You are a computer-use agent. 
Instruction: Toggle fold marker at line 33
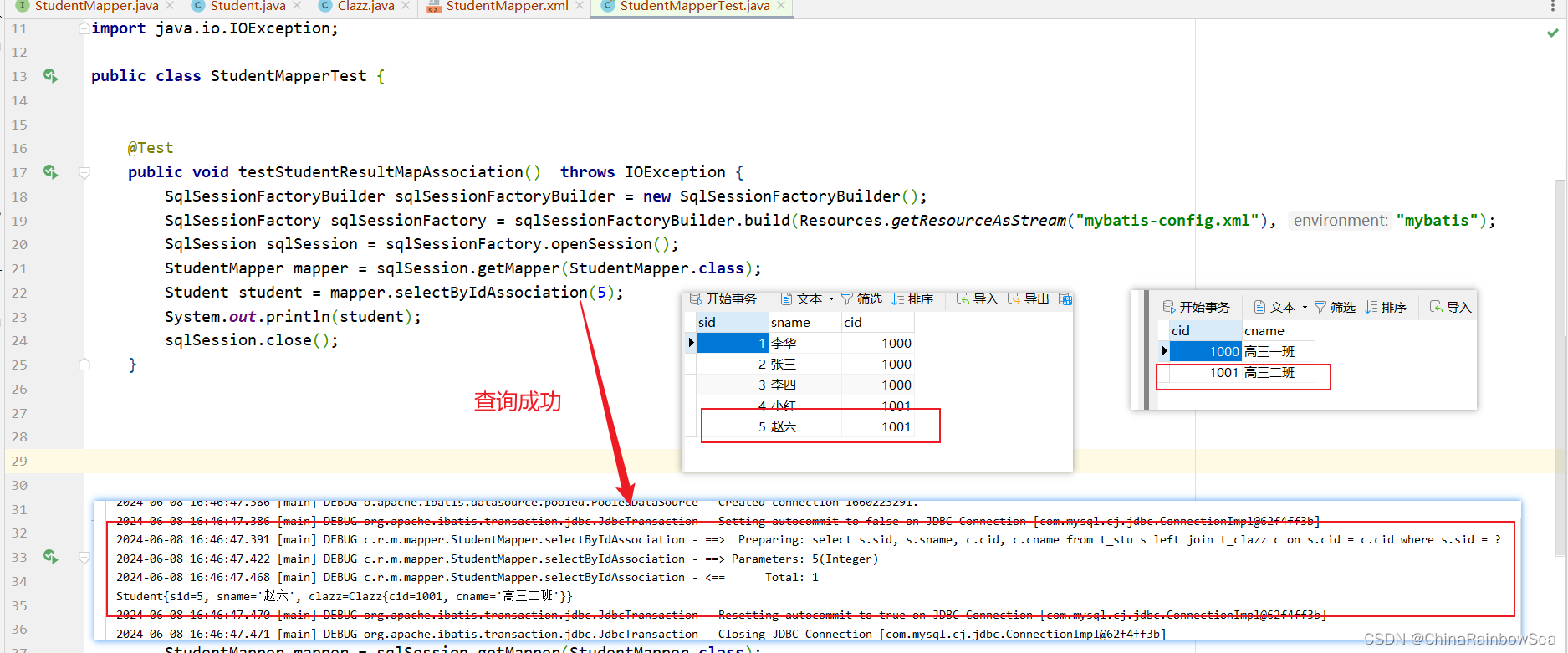84,557
